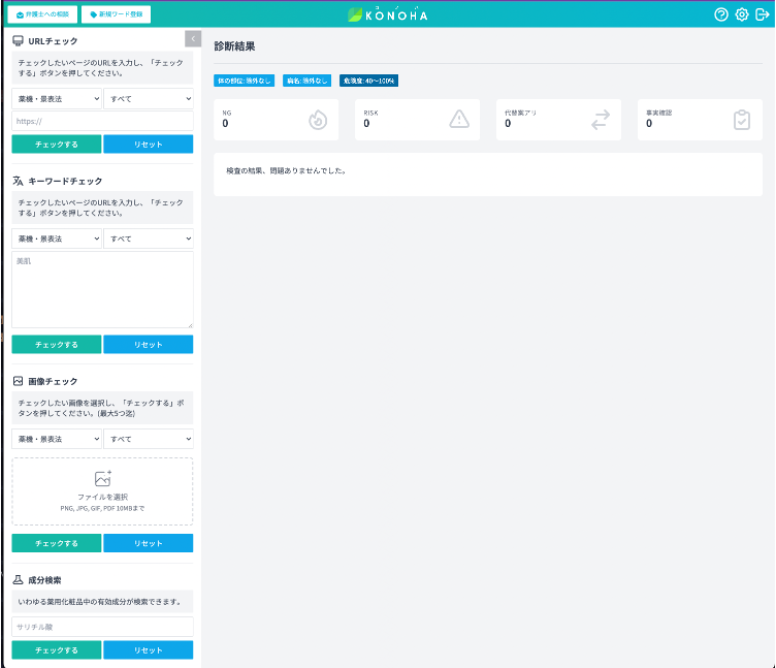Click the URLチェック monitor icon
Viewport: 776px width, 668px height.
tap(18, 41)
